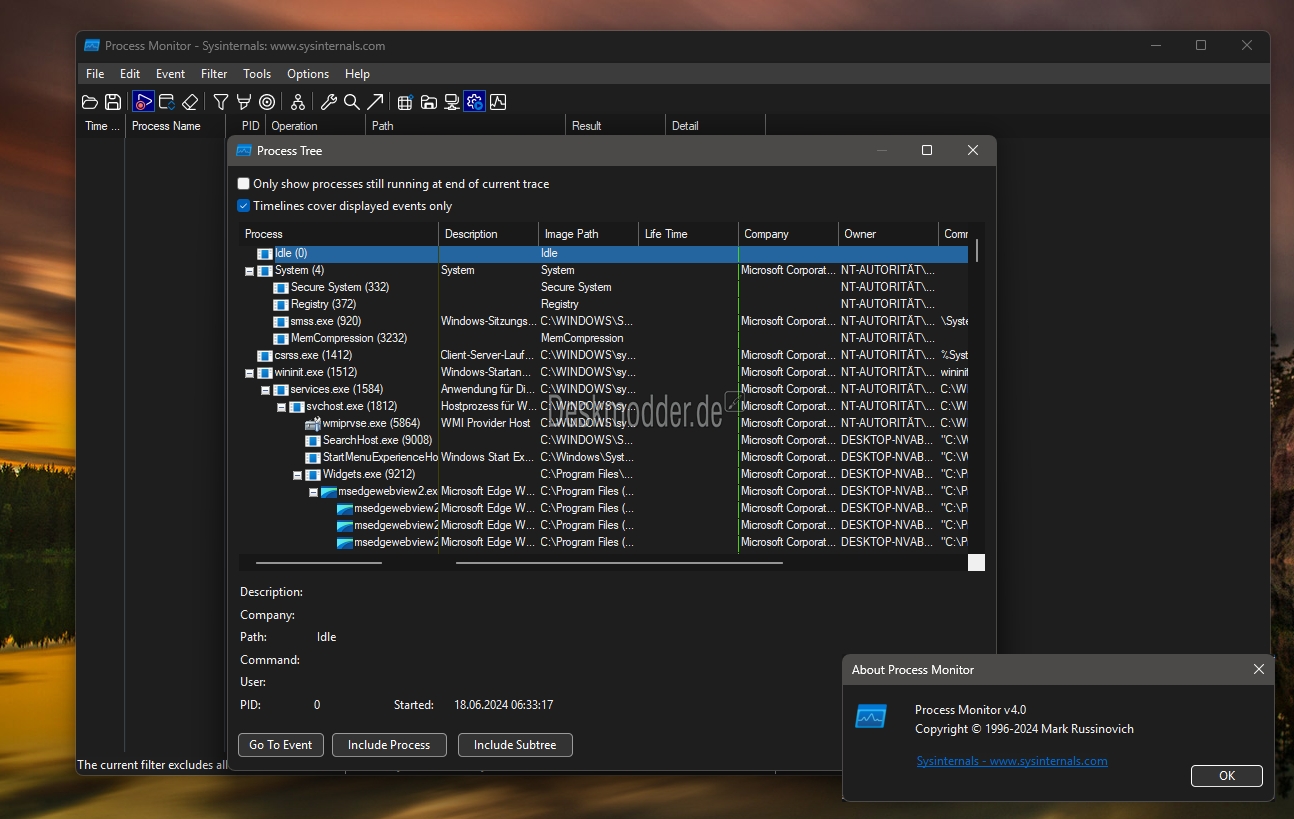
Task: Collapse the Widgets.exe (9212) node
Action: pyautogui.click(x=297, y=475)
